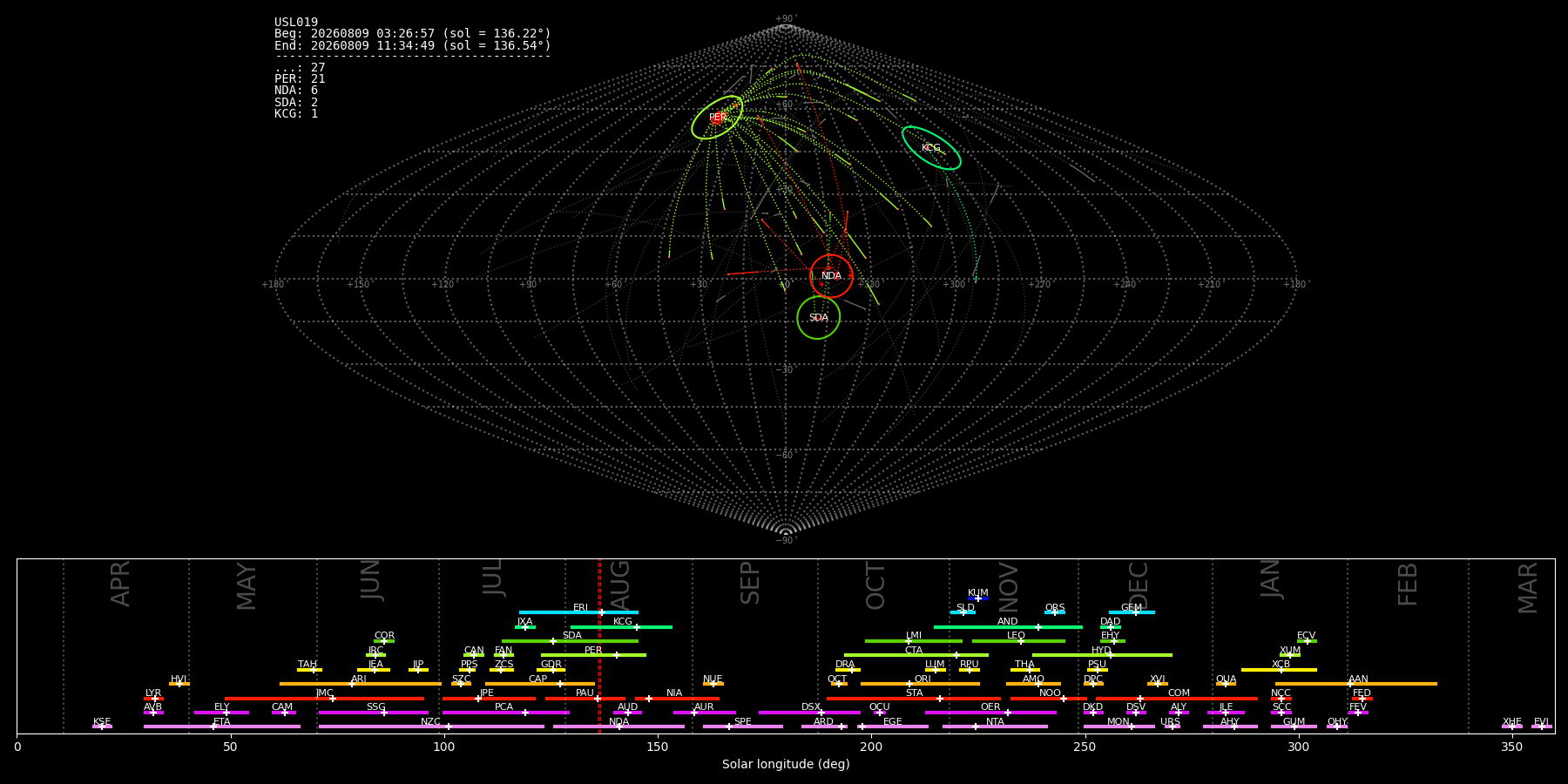Viewport: 1568px width, 784px height.
Task: Click the NDA shower bar in timeline
Action: pos(618,727)
